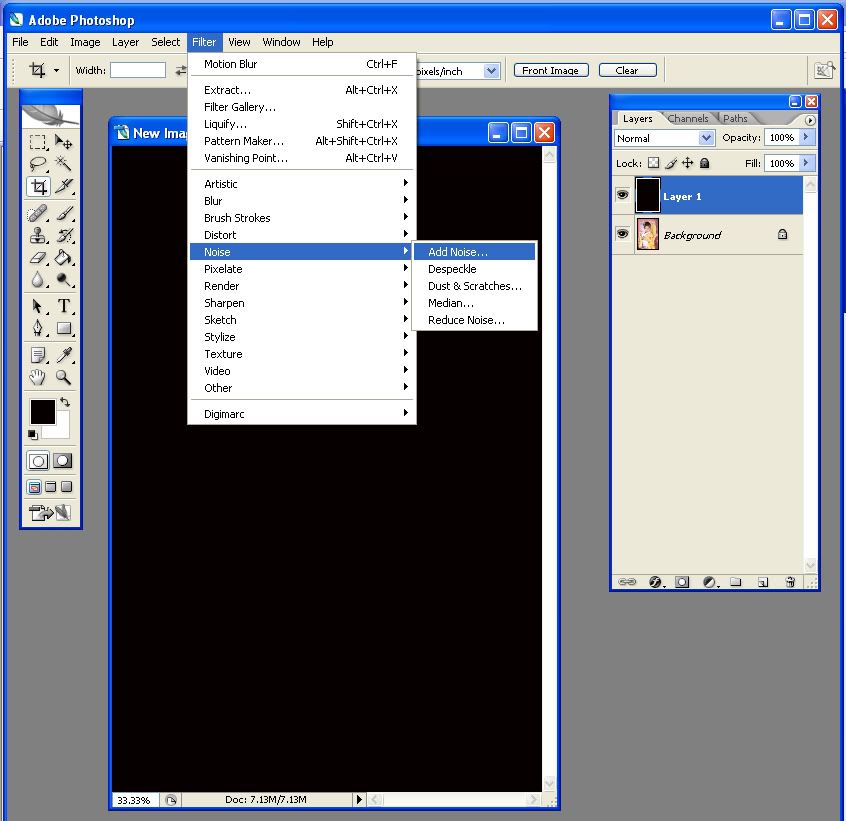Select the Clone Stamp tool
Viewport: 846px width, 821px height.
38,236
